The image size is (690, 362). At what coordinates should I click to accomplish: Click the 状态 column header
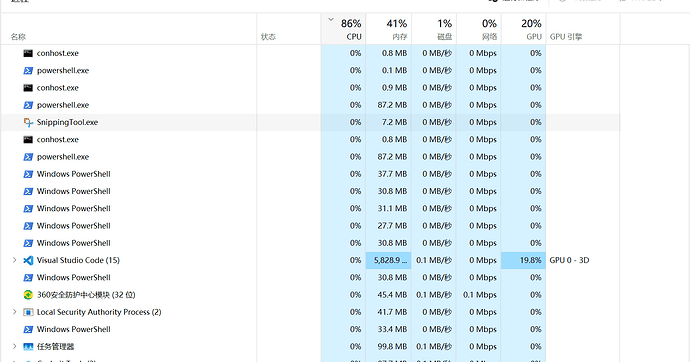click(x=289, y=29)
